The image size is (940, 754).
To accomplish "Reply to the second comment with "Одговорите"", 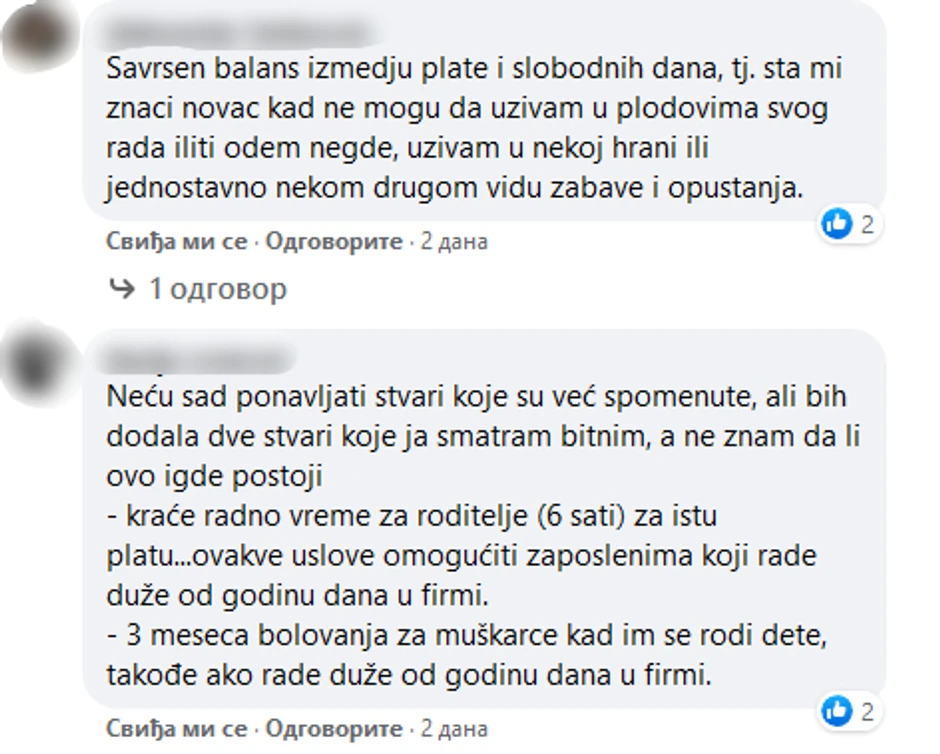I will (334, 728).
